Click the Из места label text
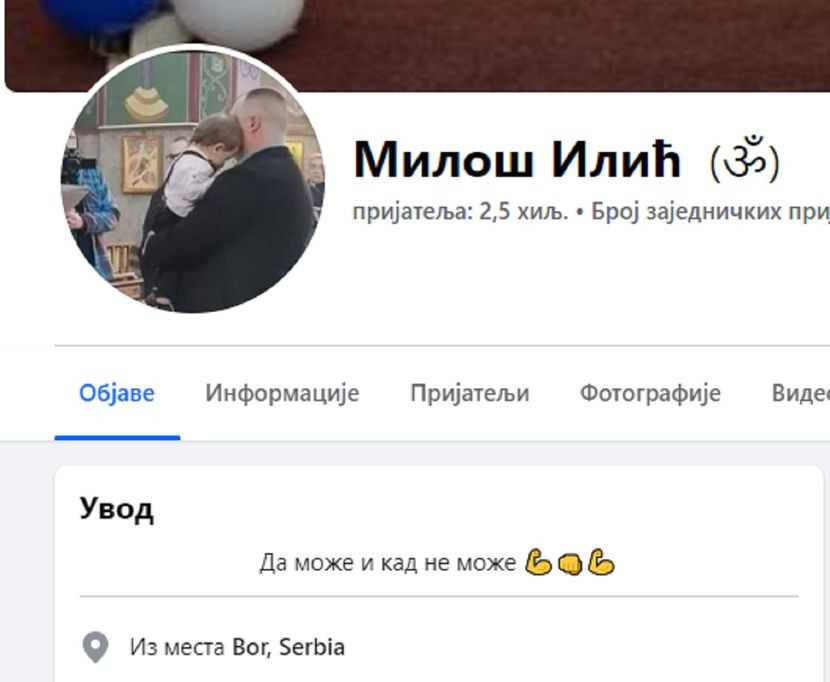 click(x=177, y=647)
